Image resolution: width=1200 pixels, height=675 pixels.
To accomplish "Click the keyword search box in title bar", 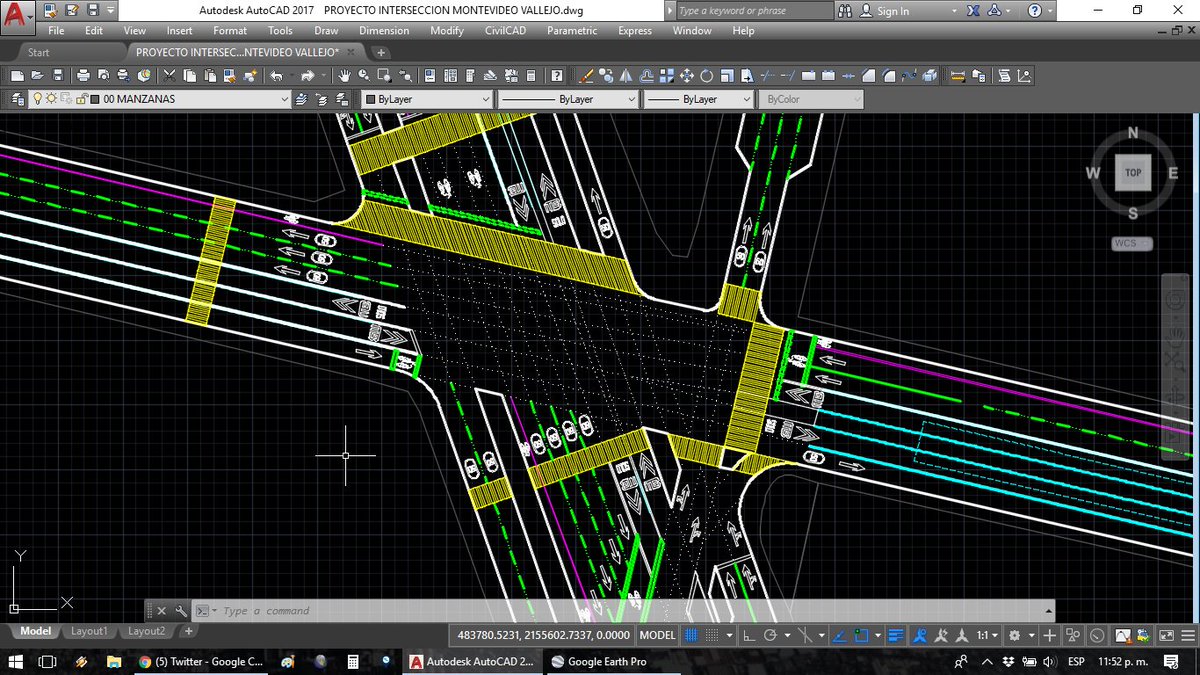I will coord(754,11).
